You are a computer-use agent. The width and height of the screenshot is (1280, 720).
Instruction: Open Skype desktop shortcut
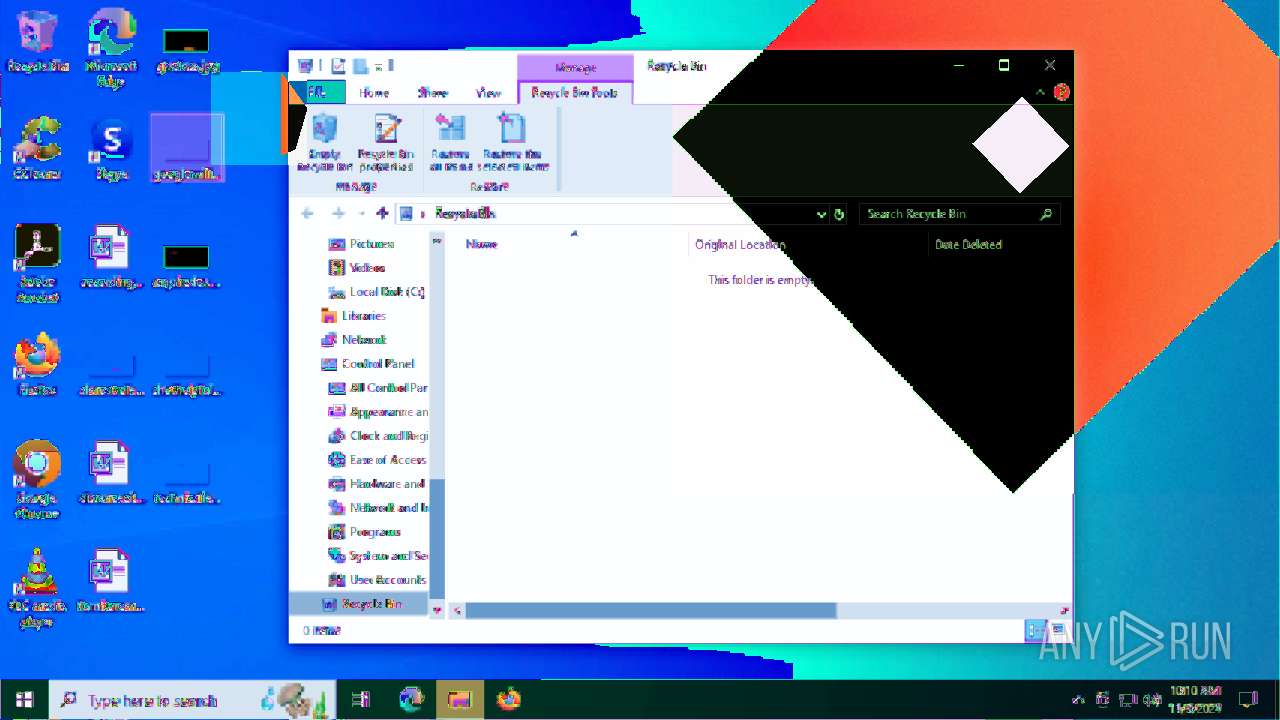pyautogui.click(x=111, y=150)
